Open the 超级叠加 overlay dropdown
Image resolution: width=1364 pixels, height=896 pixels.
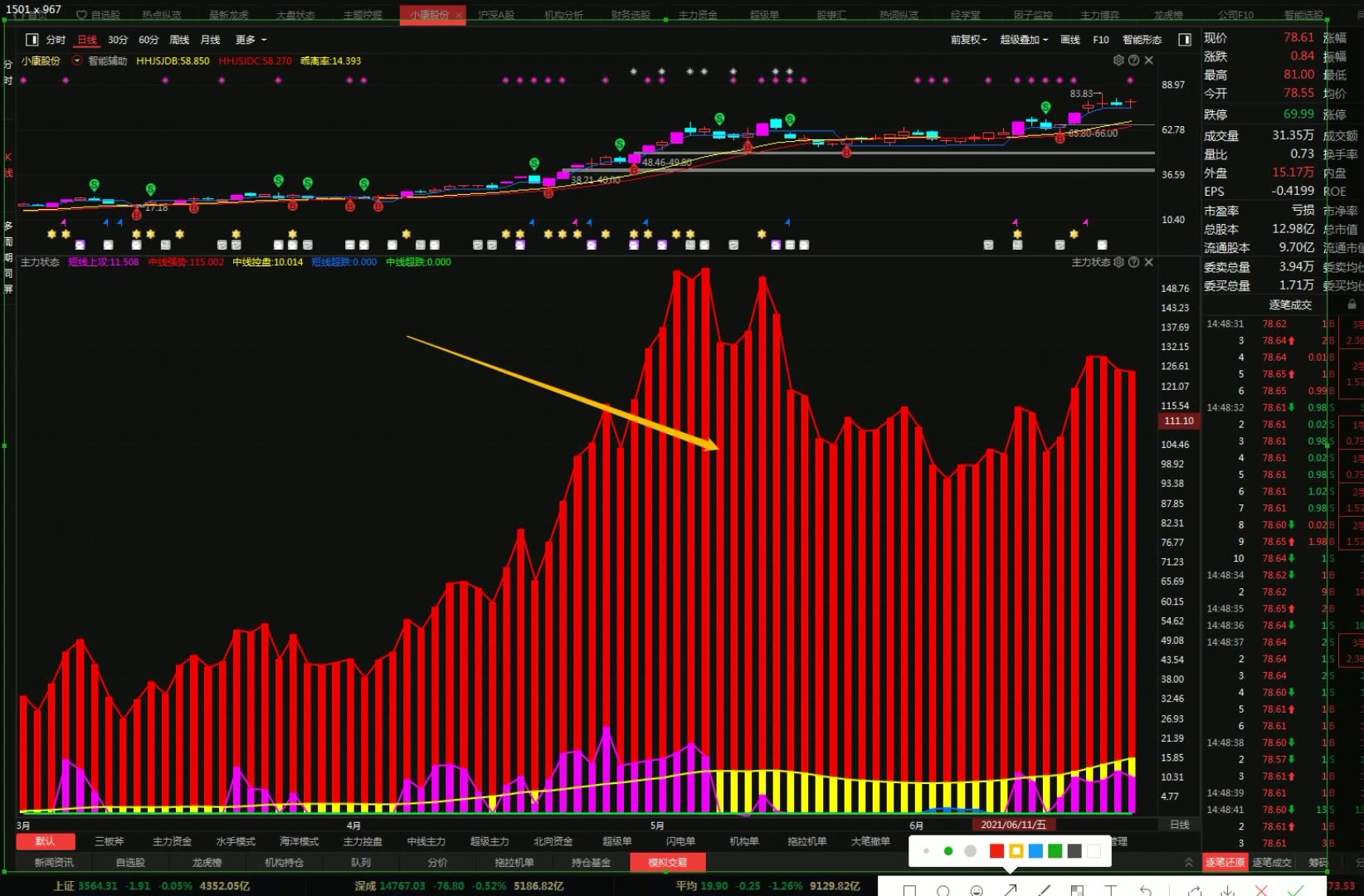1024,40
